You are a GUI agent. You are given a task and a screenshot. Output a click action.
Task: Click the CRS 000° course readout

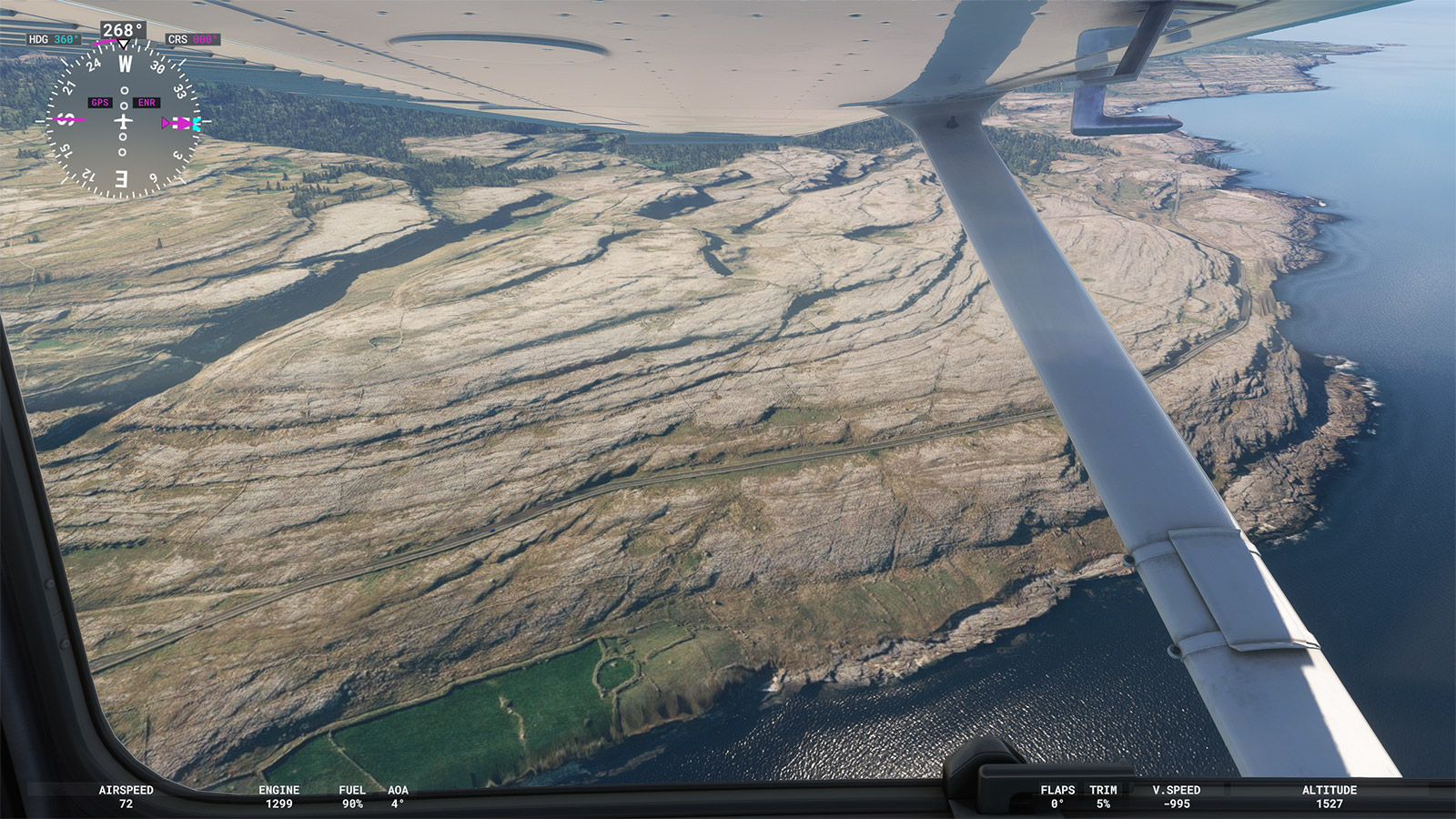pos(193,39)
